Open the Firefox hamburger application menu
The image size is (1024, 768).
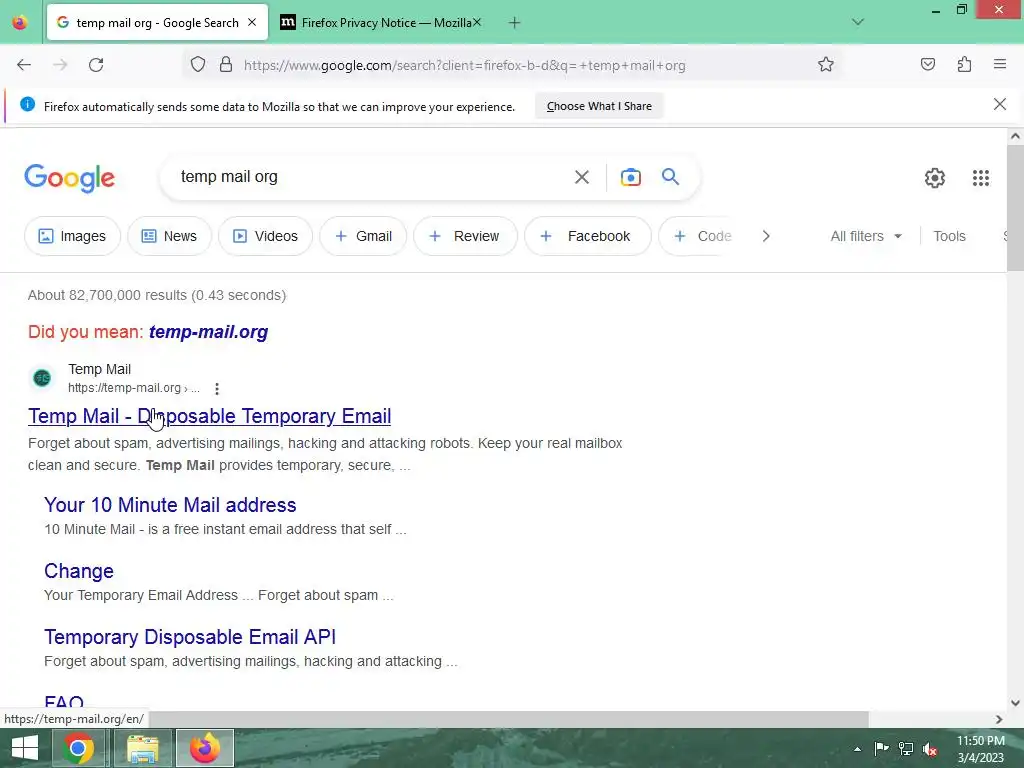pyautogui.click(x=1000, y=64)
